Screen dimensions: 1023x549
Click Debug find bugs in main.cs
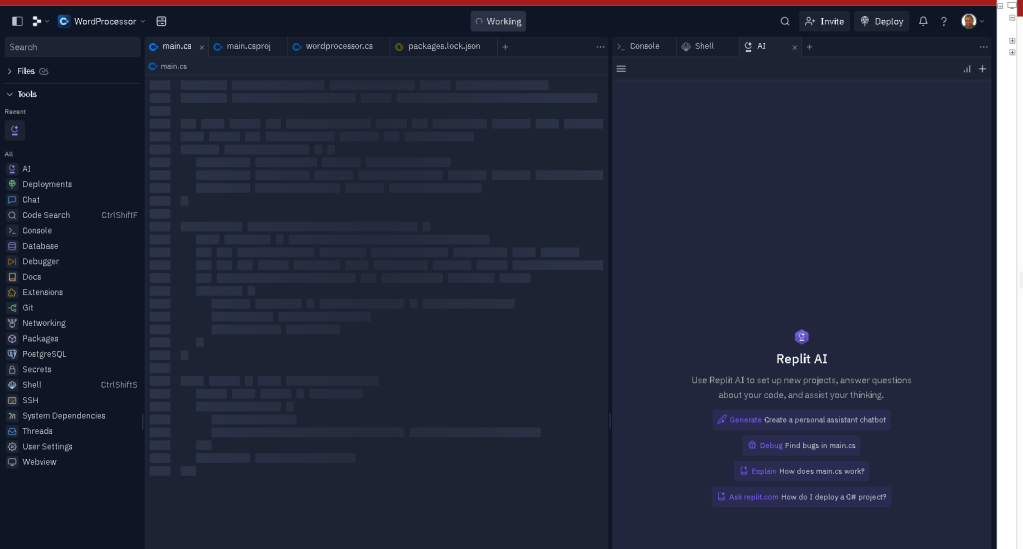[802, 445]
